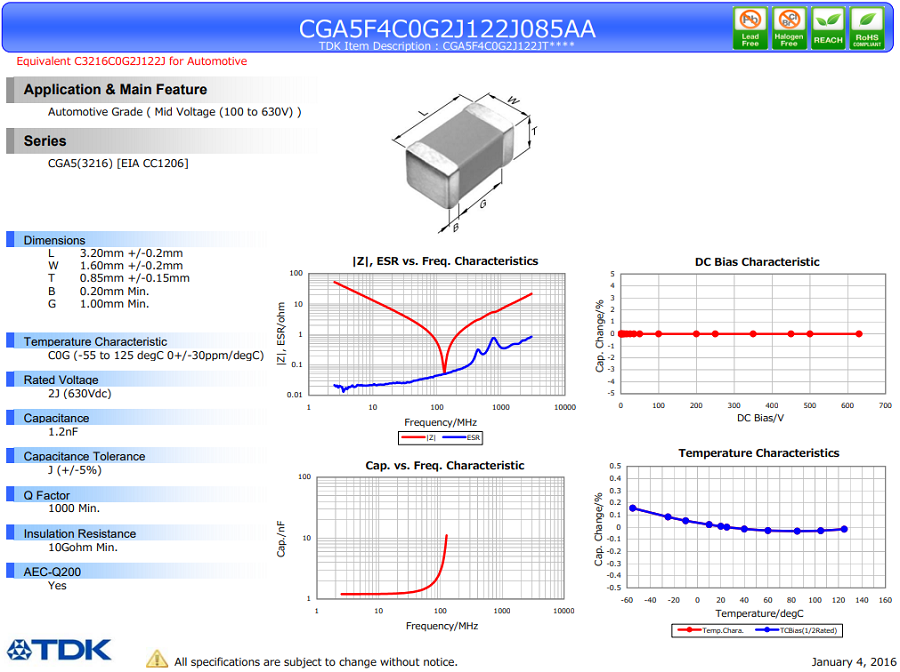Click the TCBias(1/2Rated) legend entry
This screenshot has height=672, width=900.
[x=797, y=631]
